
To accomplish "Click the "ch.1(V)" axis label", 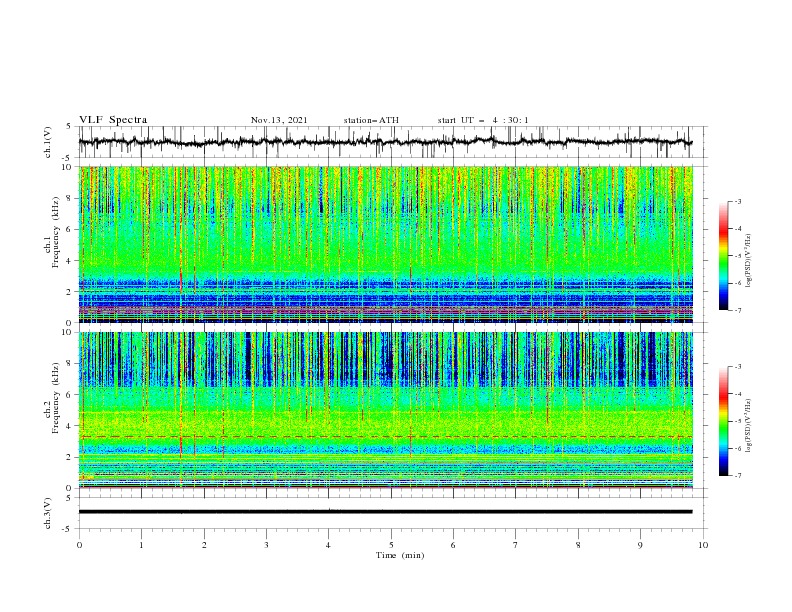I will pos(48,142).
